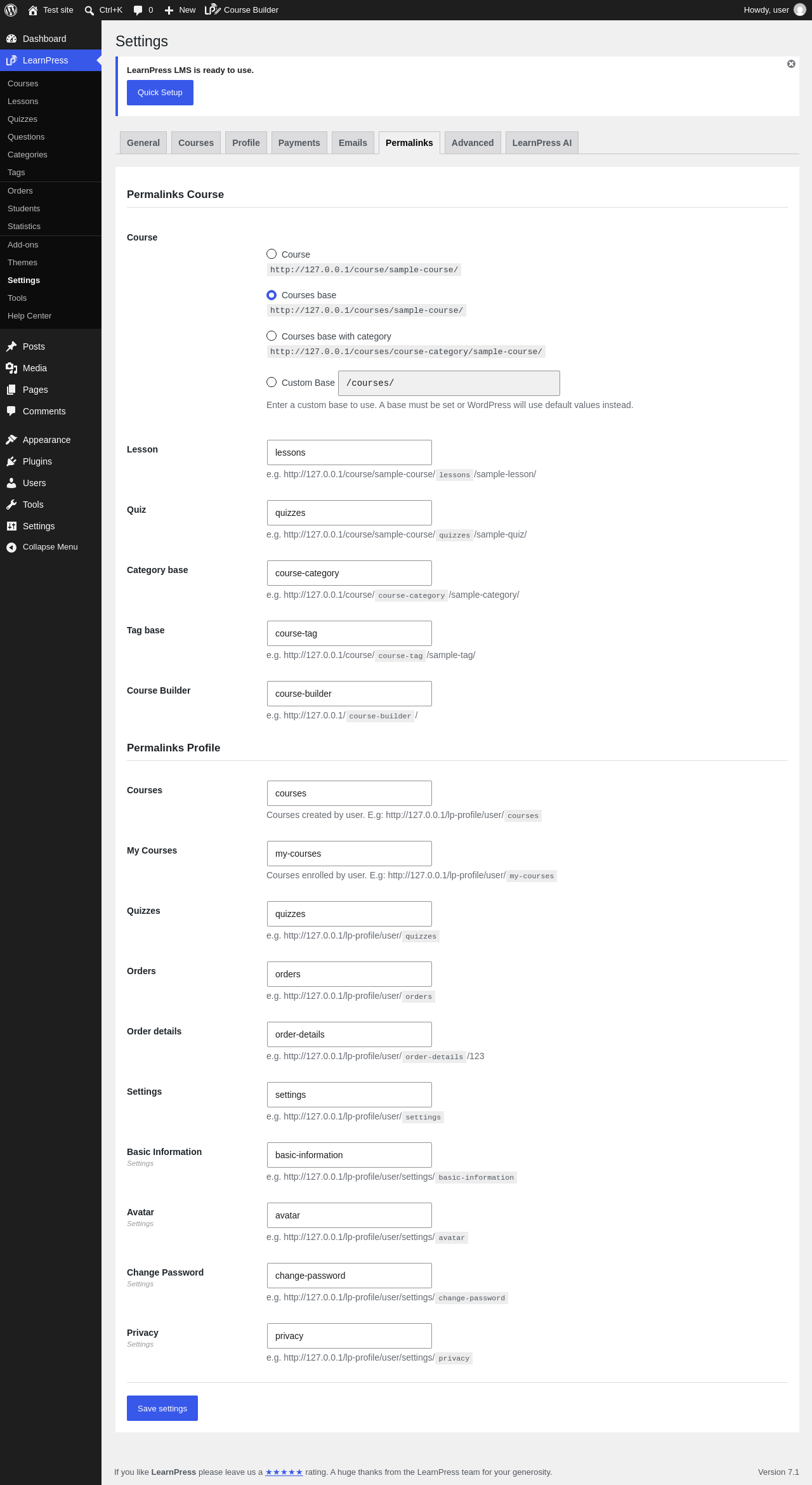The width and height of the screenshot is (812, 1485).
Task: Click the Dashboard gauge icon
Action: click(11, 39)
